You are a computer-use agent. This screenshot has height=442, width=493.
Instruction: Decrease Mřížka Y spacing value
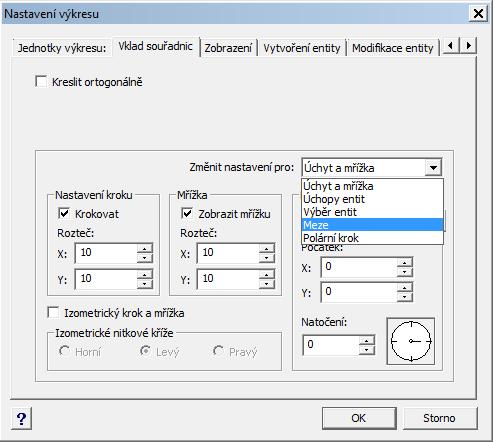(267, 284)
